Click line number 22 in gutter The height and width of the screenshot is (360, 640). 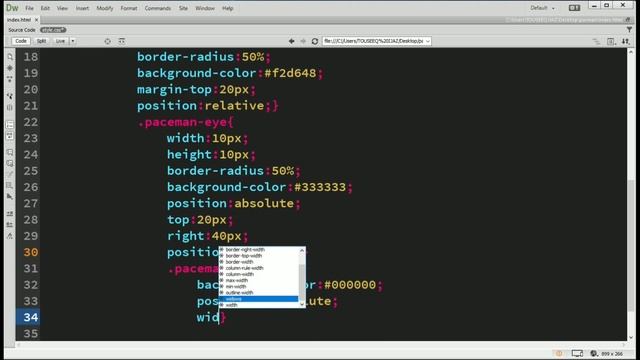[x=31, y=122]
